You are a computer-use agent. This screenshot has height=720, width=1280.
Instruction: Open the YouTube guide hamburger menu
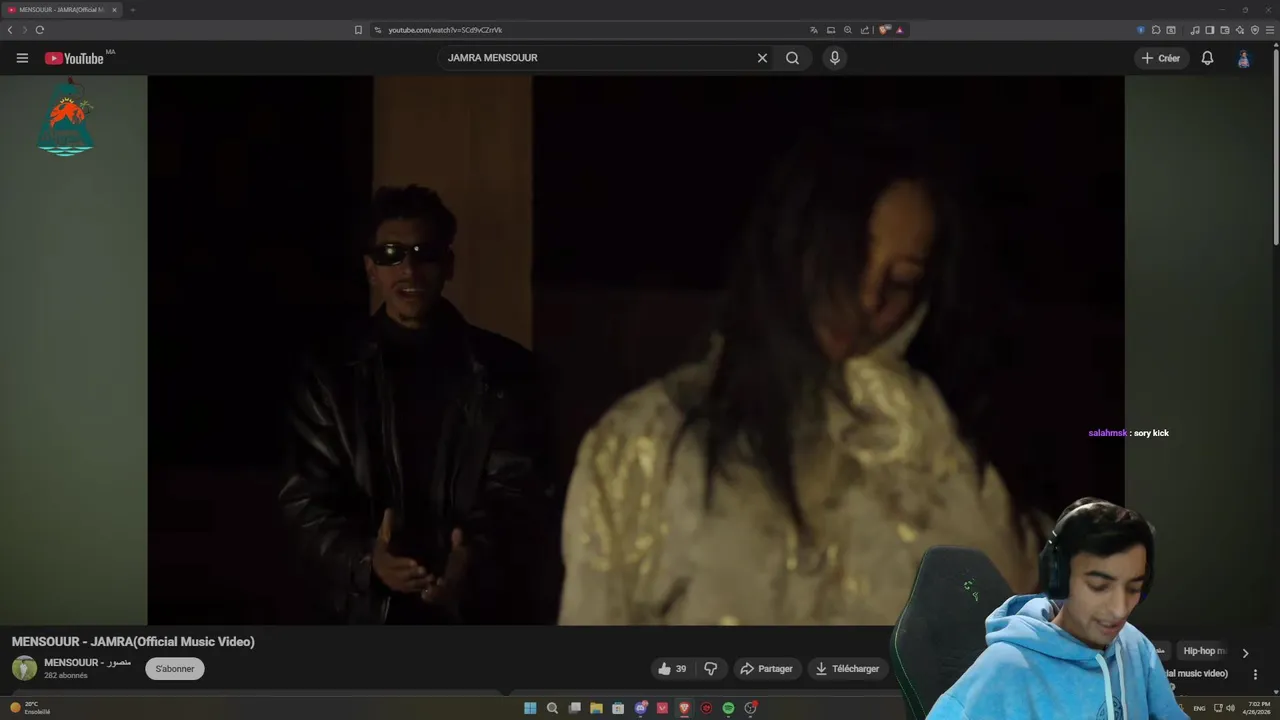22,58
